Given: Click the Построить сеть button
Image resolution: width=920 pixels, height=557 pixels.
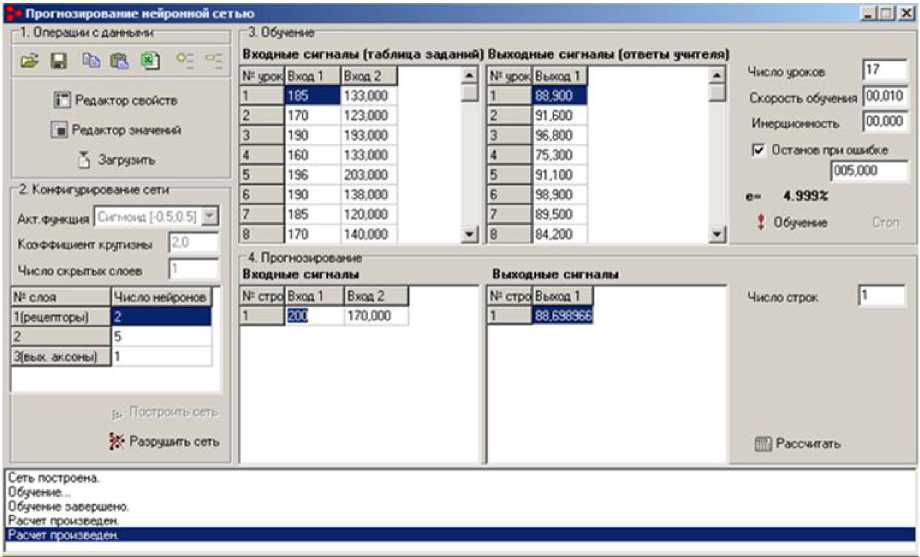Looking at the screenshot, I should point(165,412).
